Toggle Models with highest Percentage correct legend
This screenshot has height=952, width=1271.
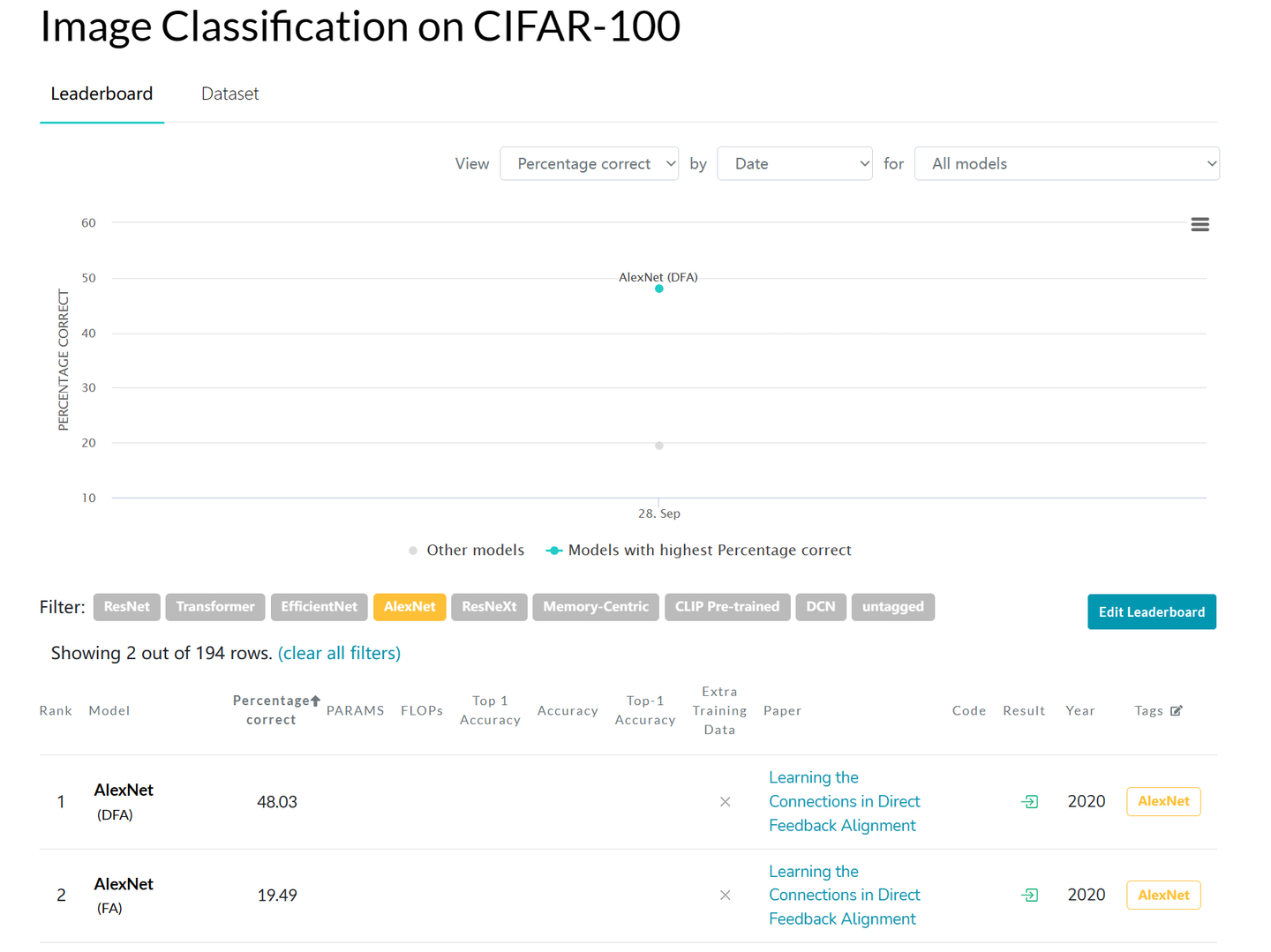(554, 551)
